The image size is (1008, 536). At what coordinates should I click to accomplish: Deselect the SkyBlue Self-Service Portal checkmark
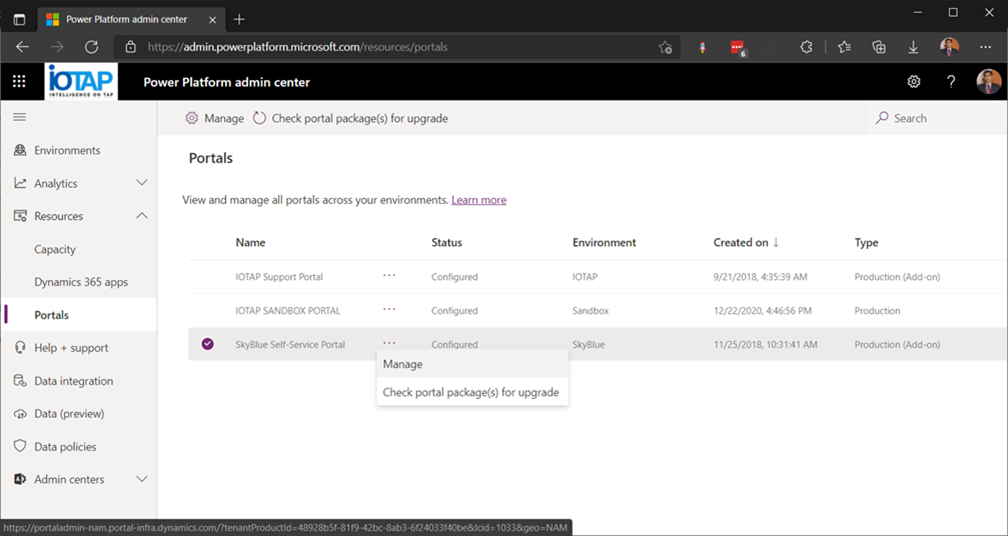point(207,344)
